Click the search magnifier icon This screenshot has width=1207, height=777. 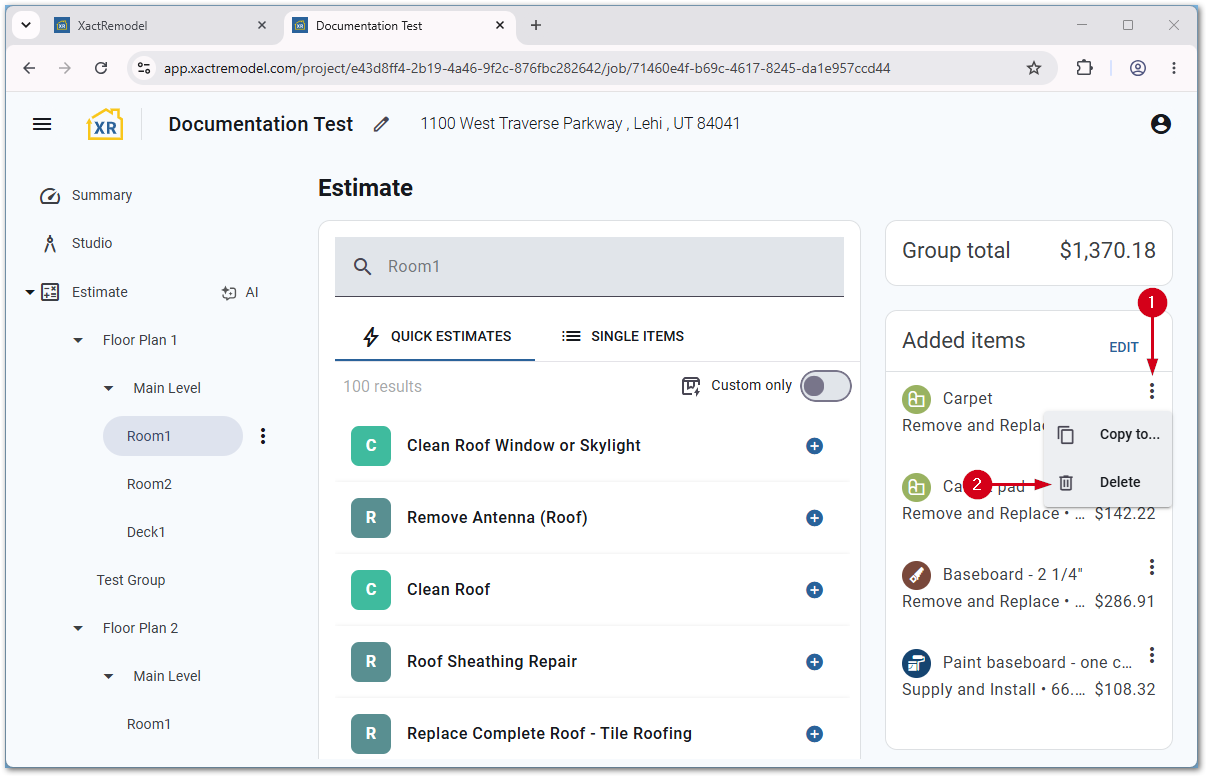coord(362,266)
